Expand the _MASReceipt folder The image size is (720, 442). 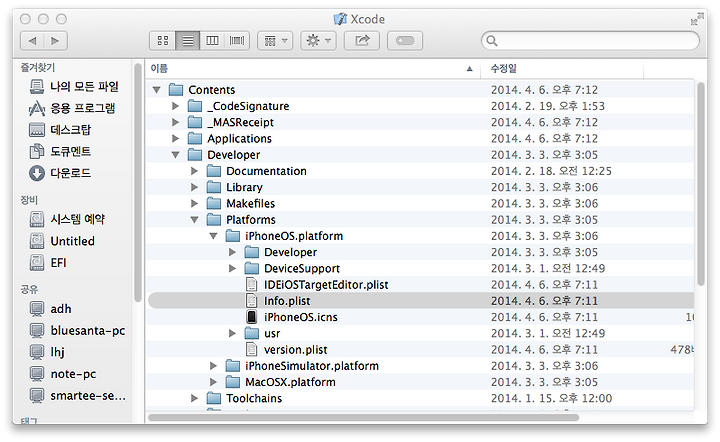pos(175,123)
